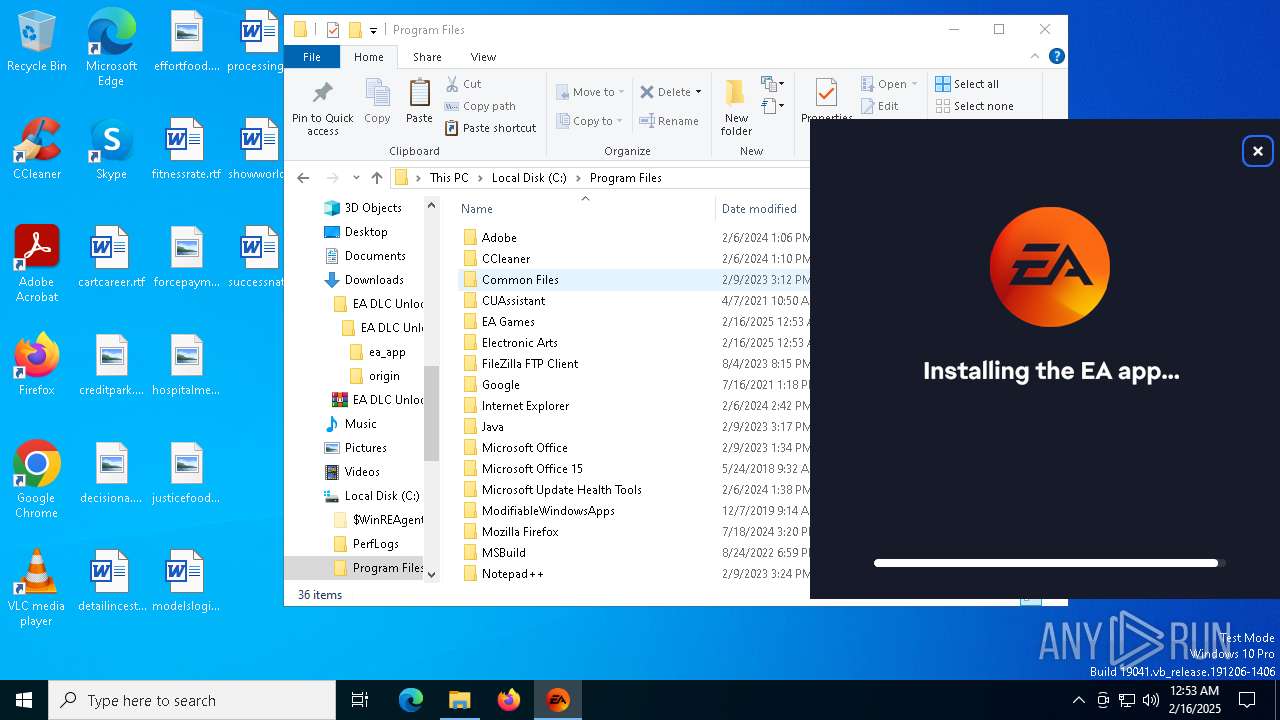Open the Delete dropdown arrow
The height and width of the screenshot is (720, 1280).
tap(698, 92)
